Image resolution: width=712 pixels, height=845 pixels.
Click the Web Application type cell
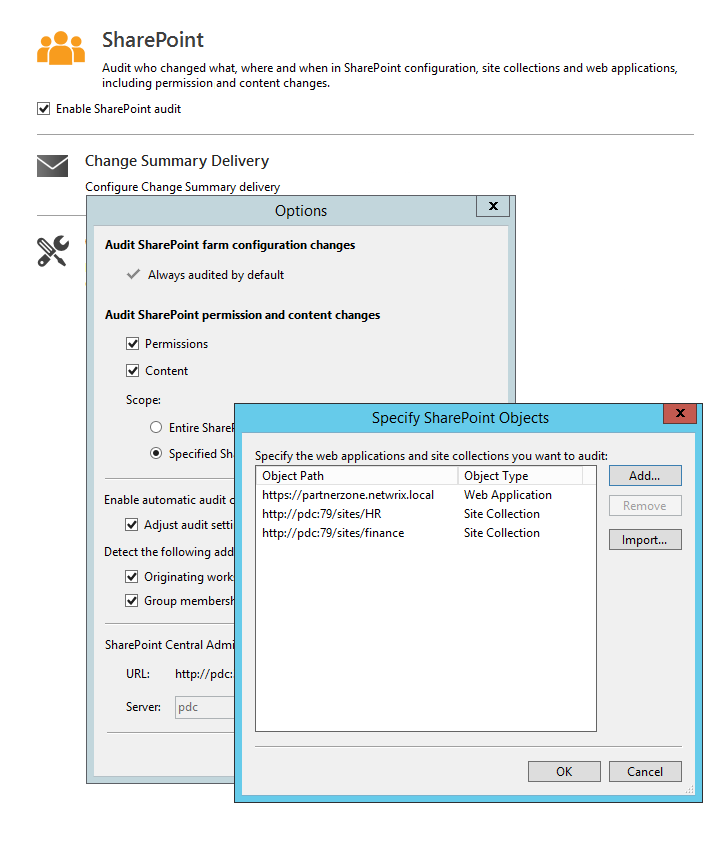(508, 495)
